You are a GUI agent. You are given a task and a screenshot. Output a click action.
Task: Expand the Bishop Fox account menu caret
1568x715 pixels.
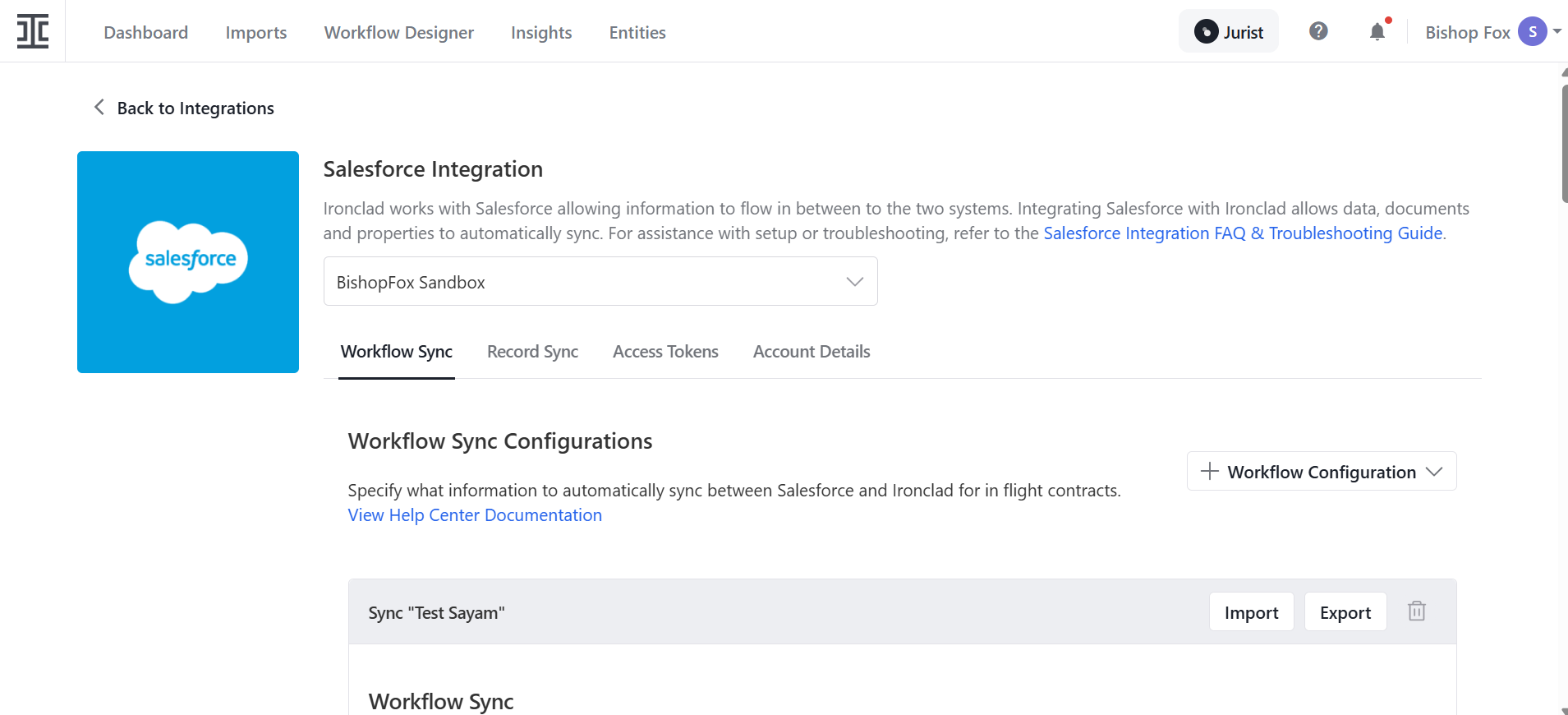[1557, 31]
